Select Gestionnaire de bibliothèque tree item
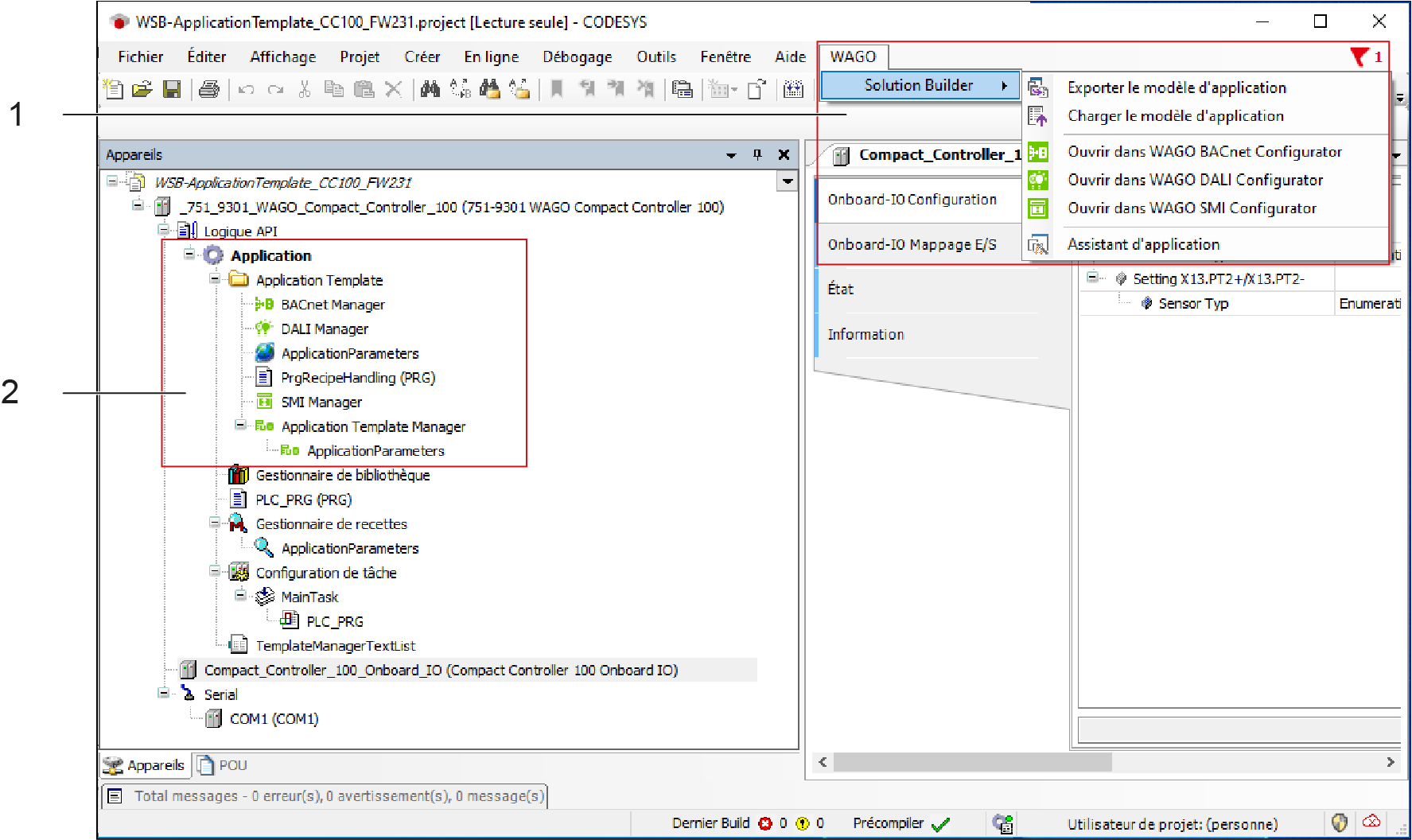This screenshot has width=1412, height=840. (x=342, y=476)
